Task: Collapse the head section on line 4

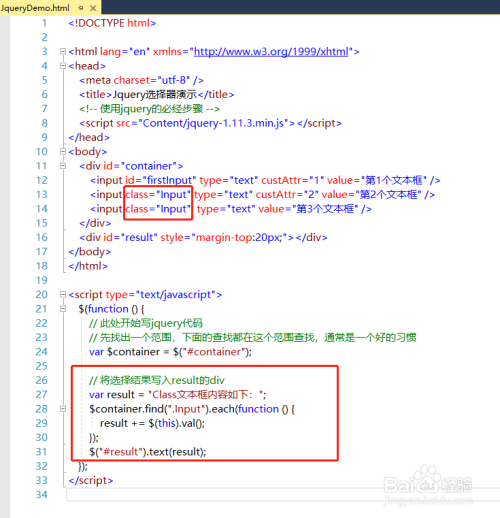Action: (x=63, y=66)
